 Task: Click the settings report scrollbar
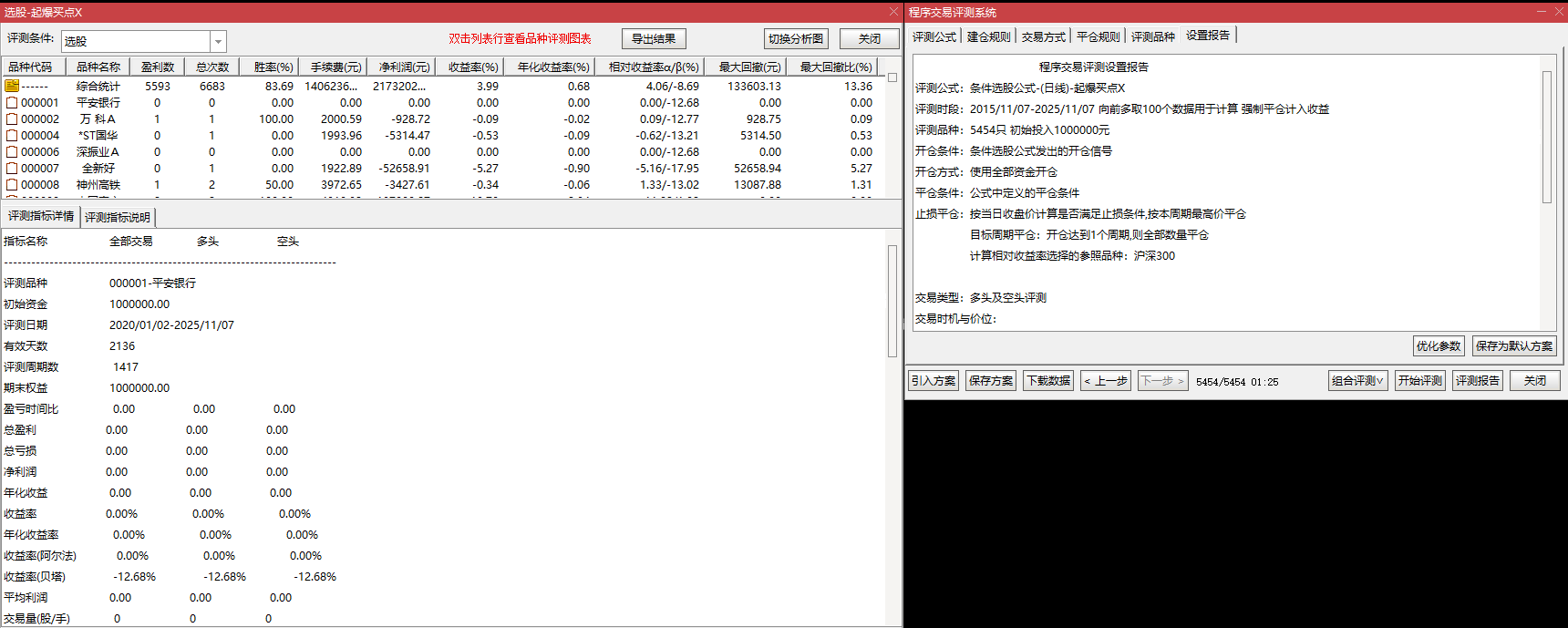click(x=1547, y=137)
